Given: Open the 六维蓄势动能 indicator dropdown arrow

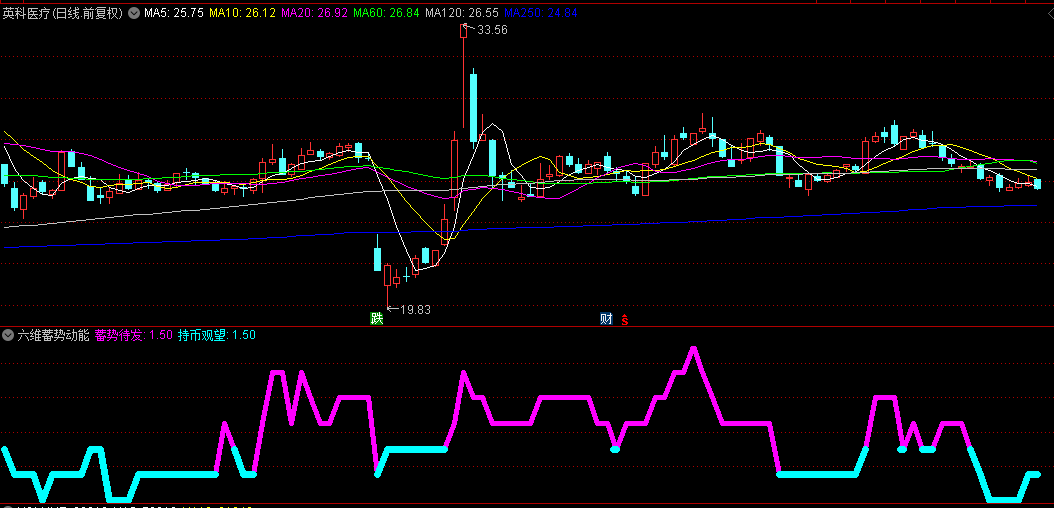Looking at the screenshot, I should [x=8, y=335].
